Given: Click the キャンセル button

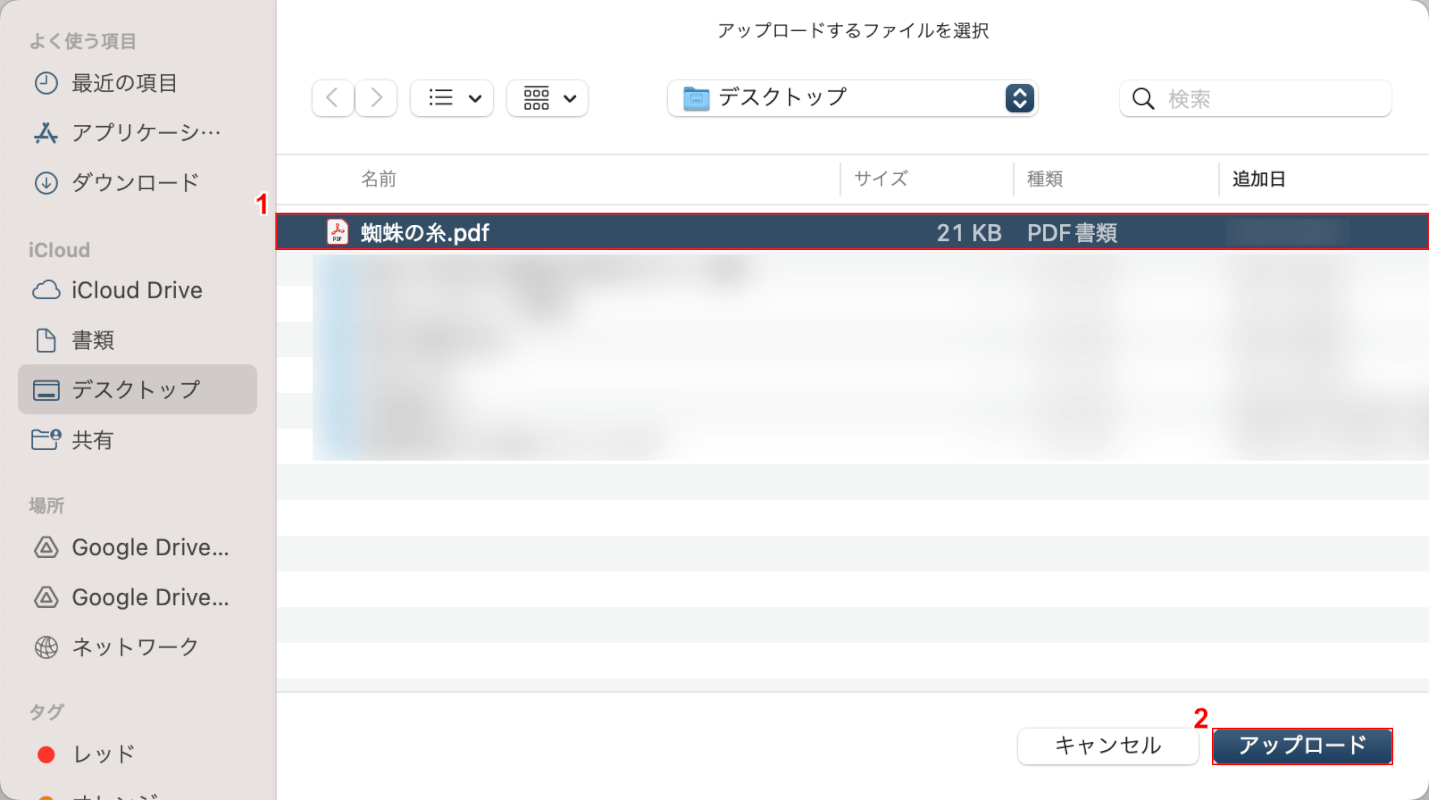Looking at the screenshot, I should (1108, 746).
